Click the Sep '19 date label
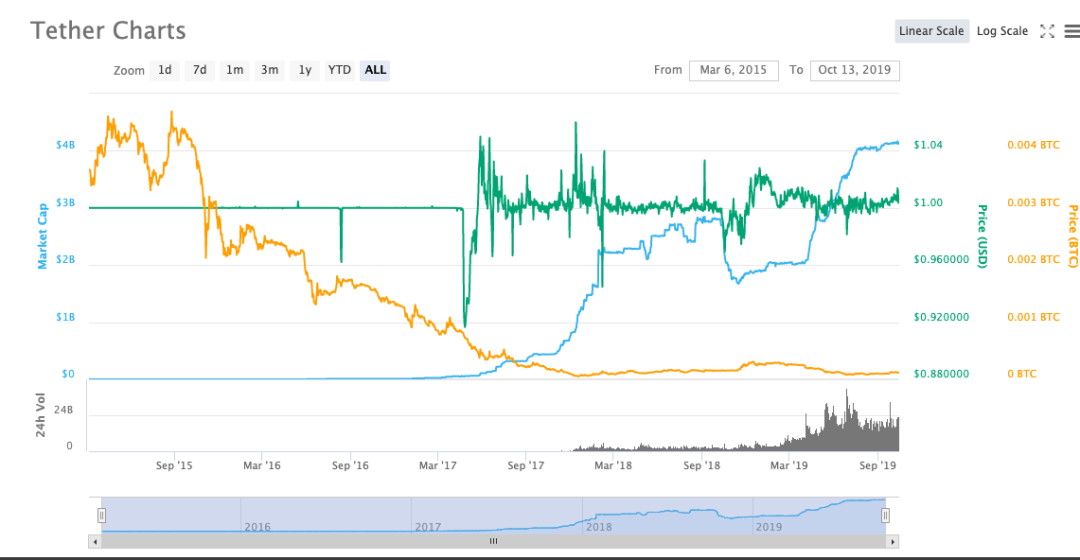The width and height of the screenshot is (1080, 560). click(x=878, y=466)
